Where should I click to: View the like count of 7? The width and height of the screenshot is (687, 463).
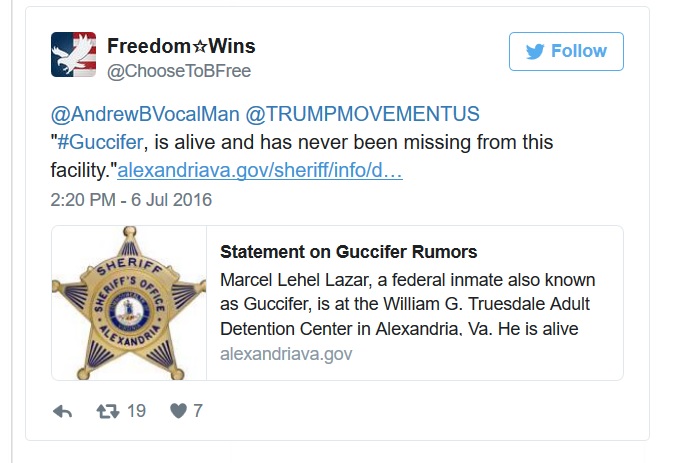198,411
